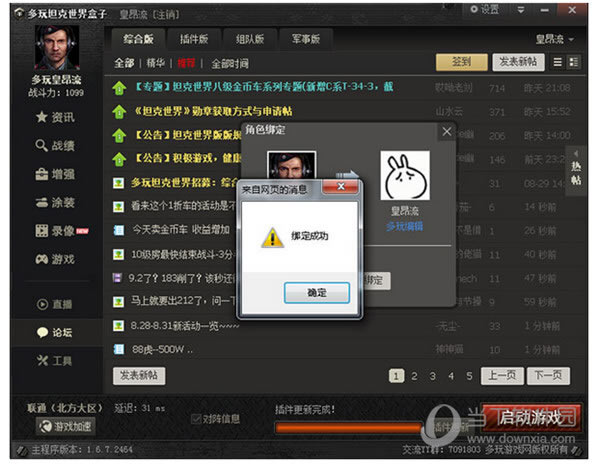
Task: Click the 注销 logout link
Action: [x=166, y=15]
